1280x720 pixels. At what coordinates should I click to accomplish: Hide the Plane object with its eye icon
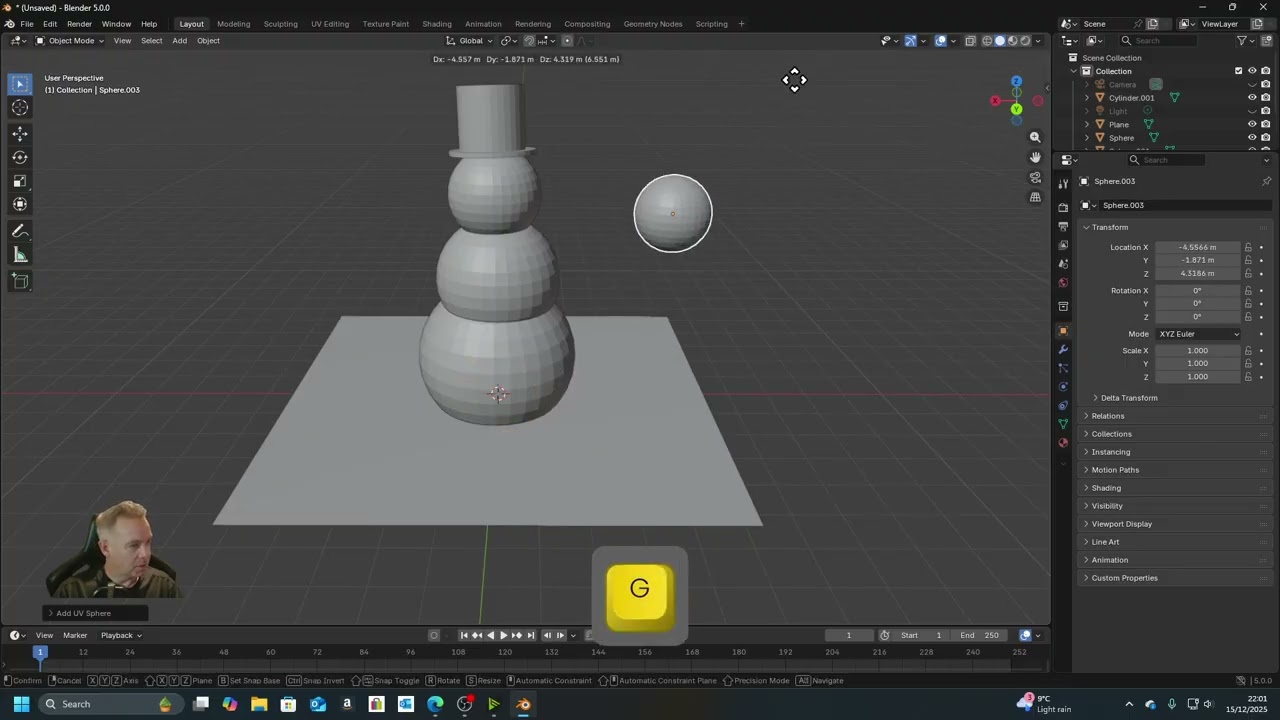(x=1251, y=124)
